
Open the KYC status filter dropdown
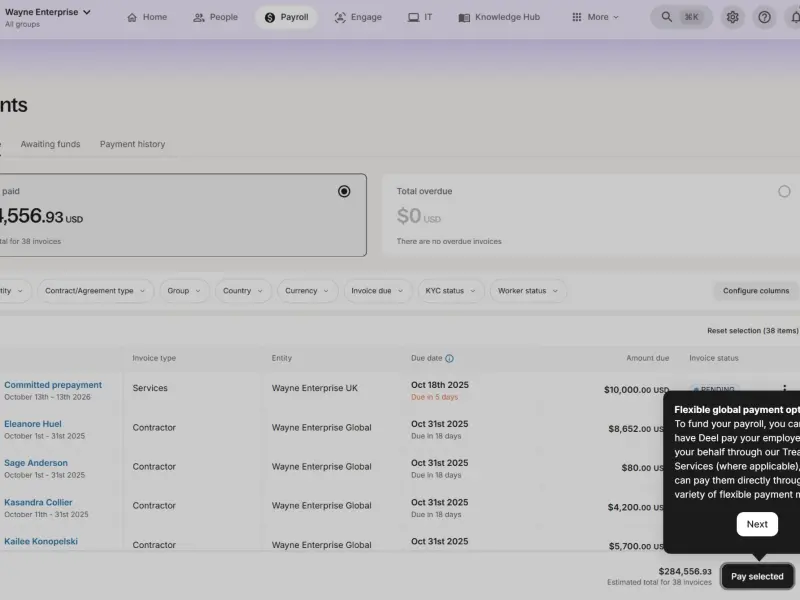tap(451, 291)
